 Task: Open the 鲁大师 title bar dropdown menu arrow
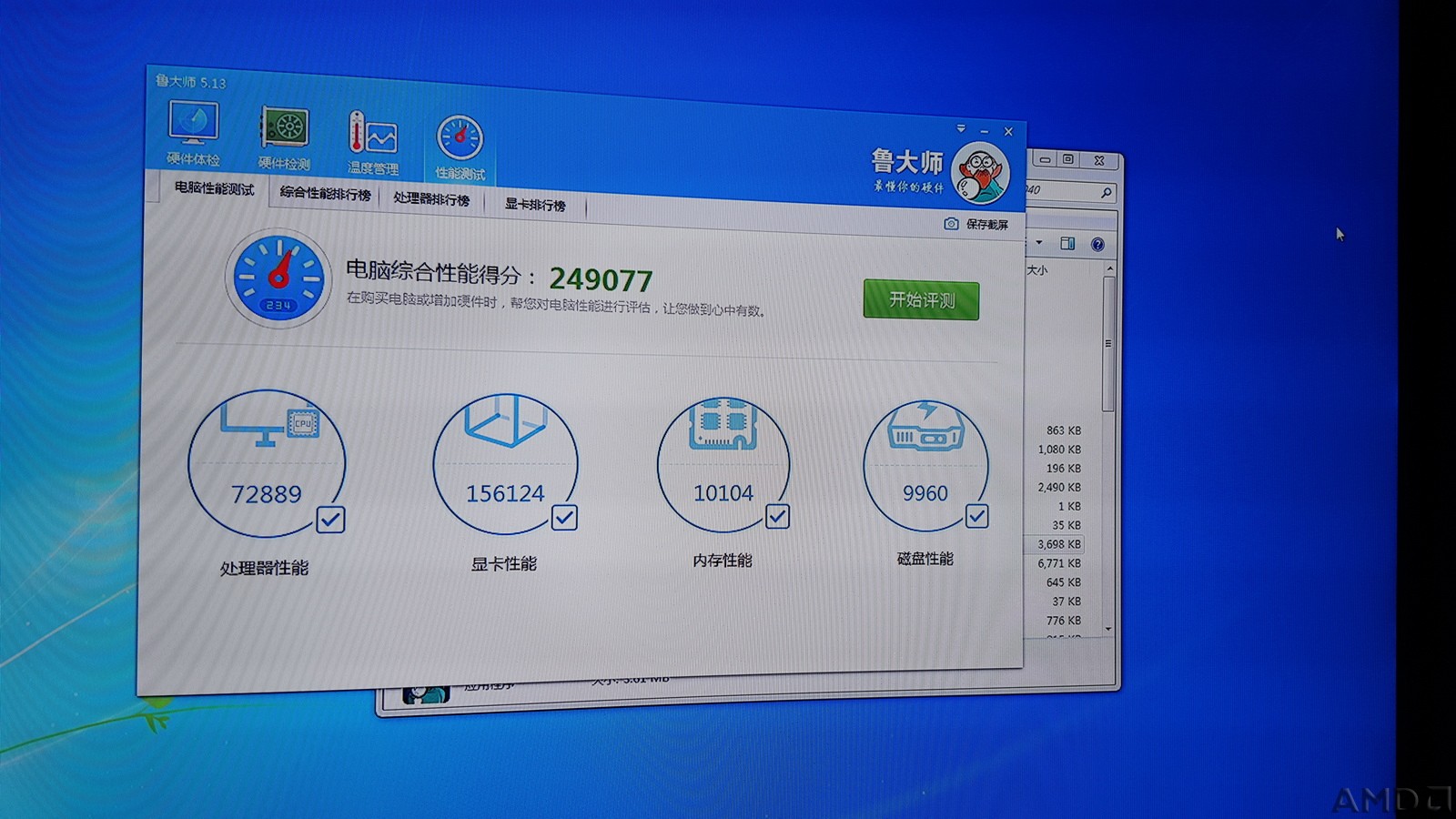(x=961, y=128)
